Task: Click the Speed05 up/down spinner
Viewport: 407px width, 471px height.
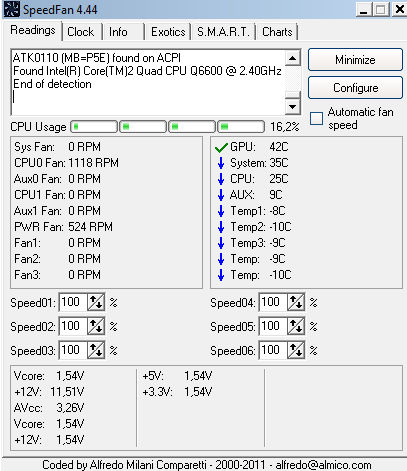Action: (296, 326)
